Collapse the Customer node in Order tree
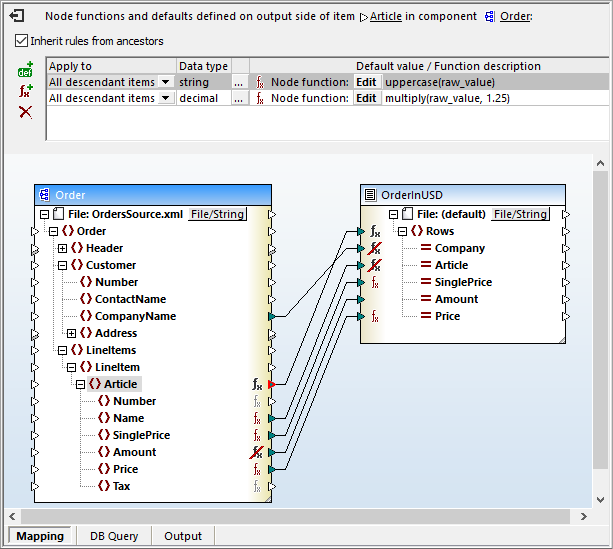Image resolution: width=613 pixels, height=549 pixels. pyautogui.click(x=62, y=265)
